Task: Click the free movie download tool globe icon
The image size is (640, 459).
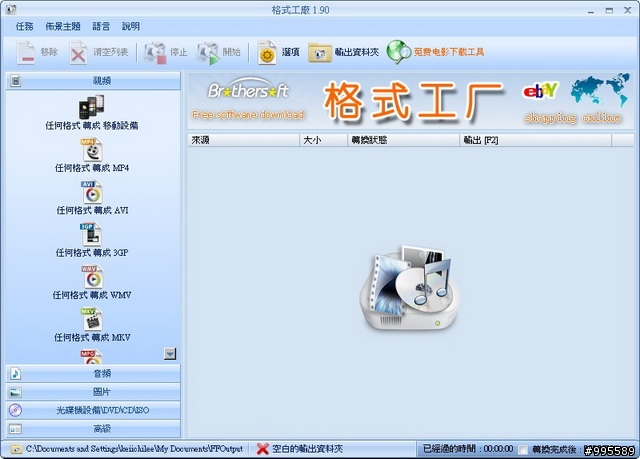Action: point(398,52)
